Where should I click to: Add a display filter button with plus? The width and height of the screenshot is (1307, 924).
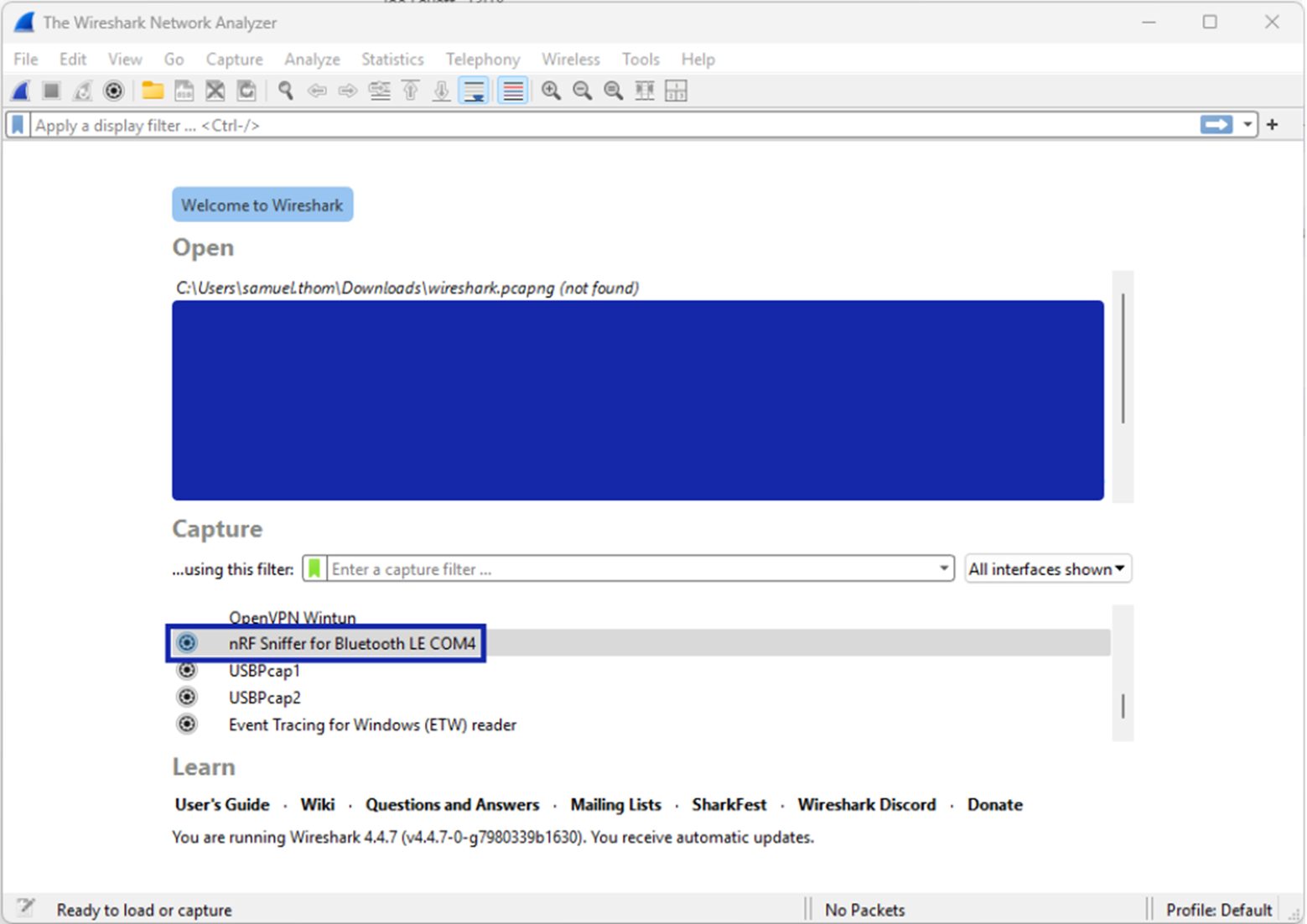click(x=1273, y=125)
